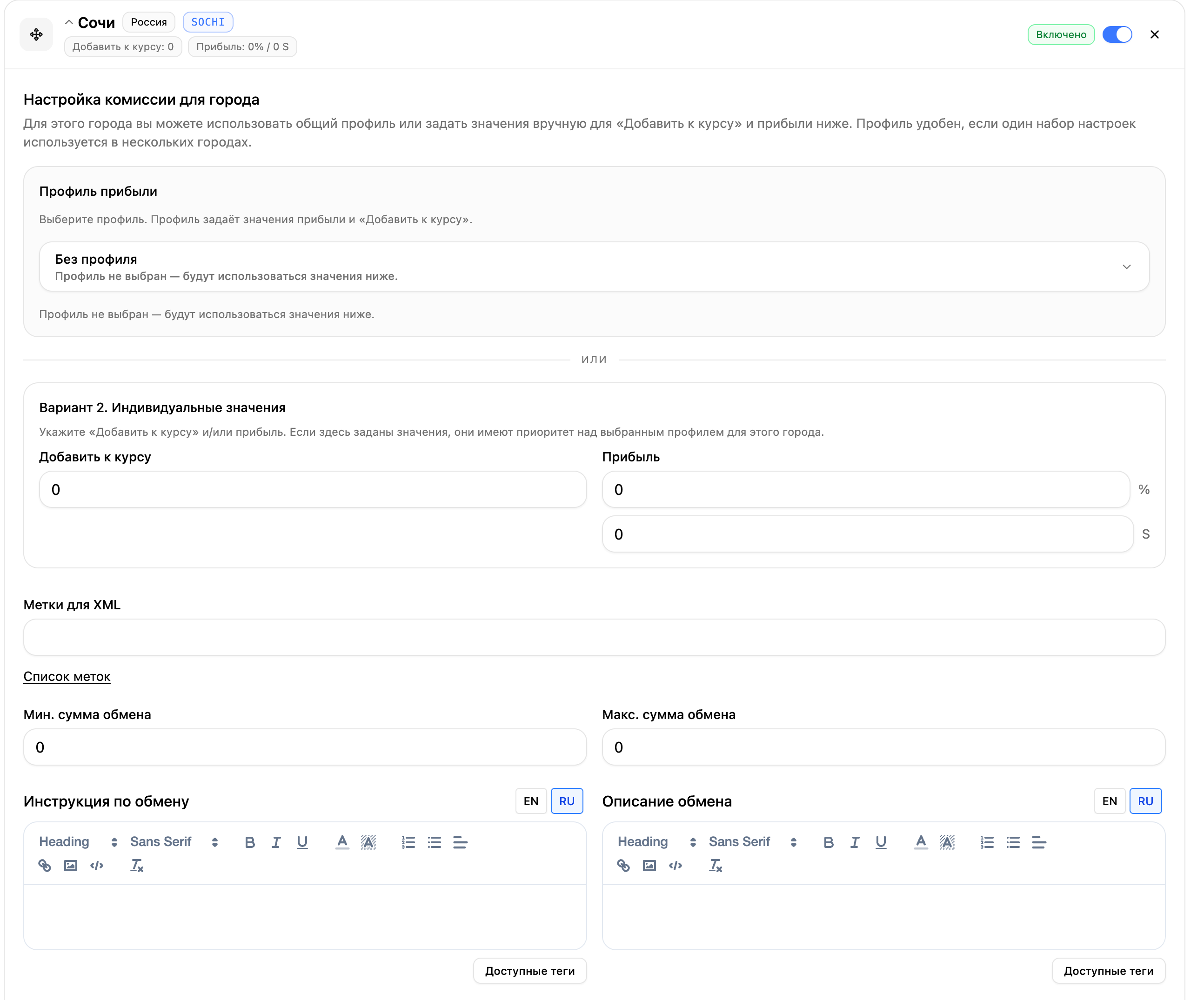This screenshot has height=1000, width=1204.
Task: Show Доступные теги under Описание обмена
Action: coord(1108,971)
